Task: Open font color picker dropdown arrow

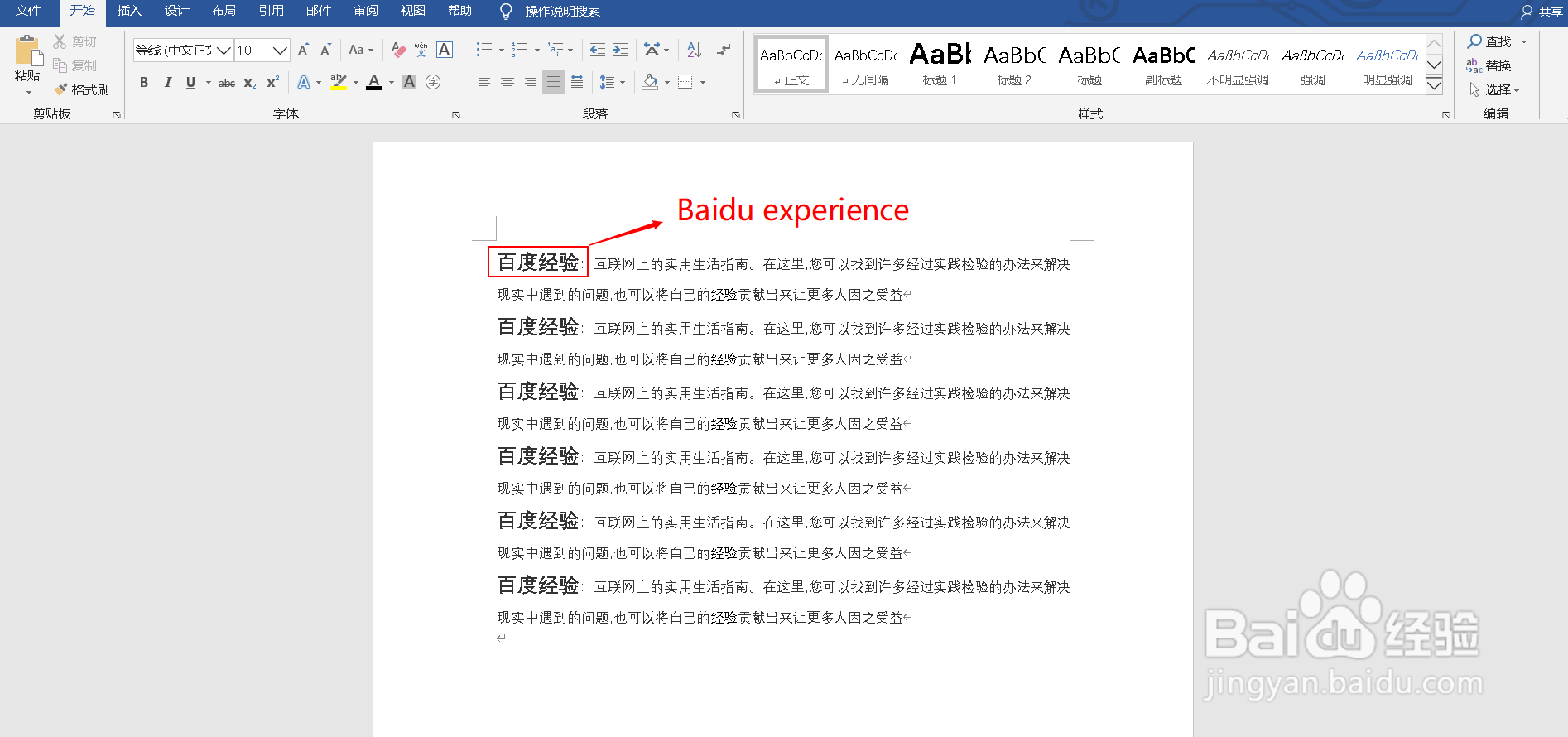Action: 392,82
